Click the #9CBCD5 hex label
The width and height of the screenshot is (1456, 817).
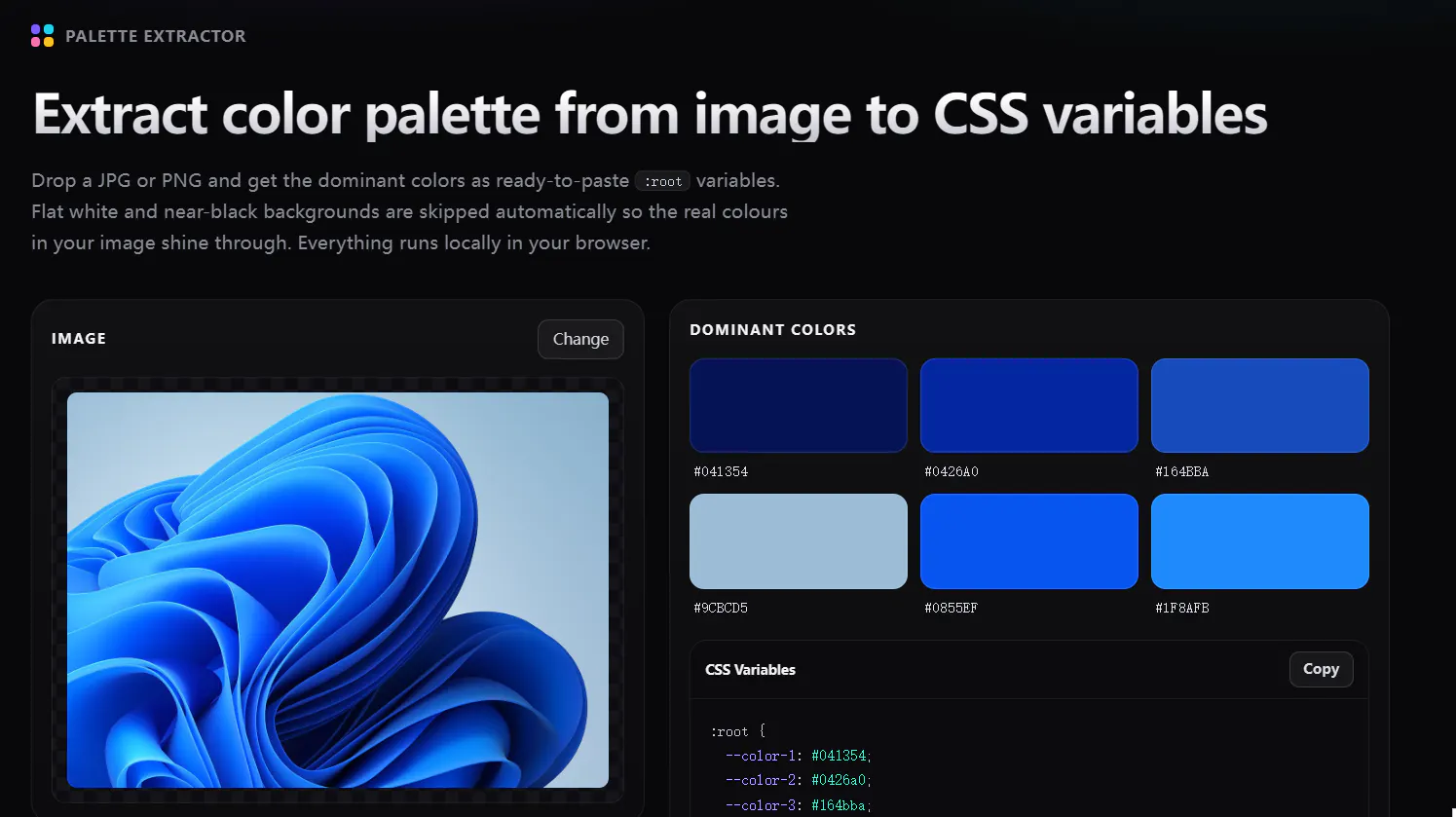(x=721, y=608)
